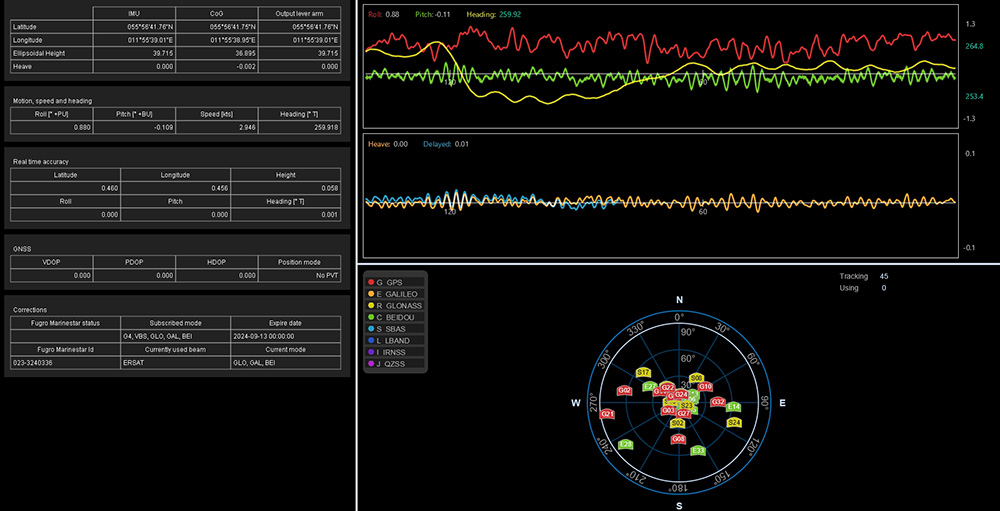The width and height of the screenshot is (1000, 511).
Task: Select the G32 satellite marker
Action: [x=718, y=402]
